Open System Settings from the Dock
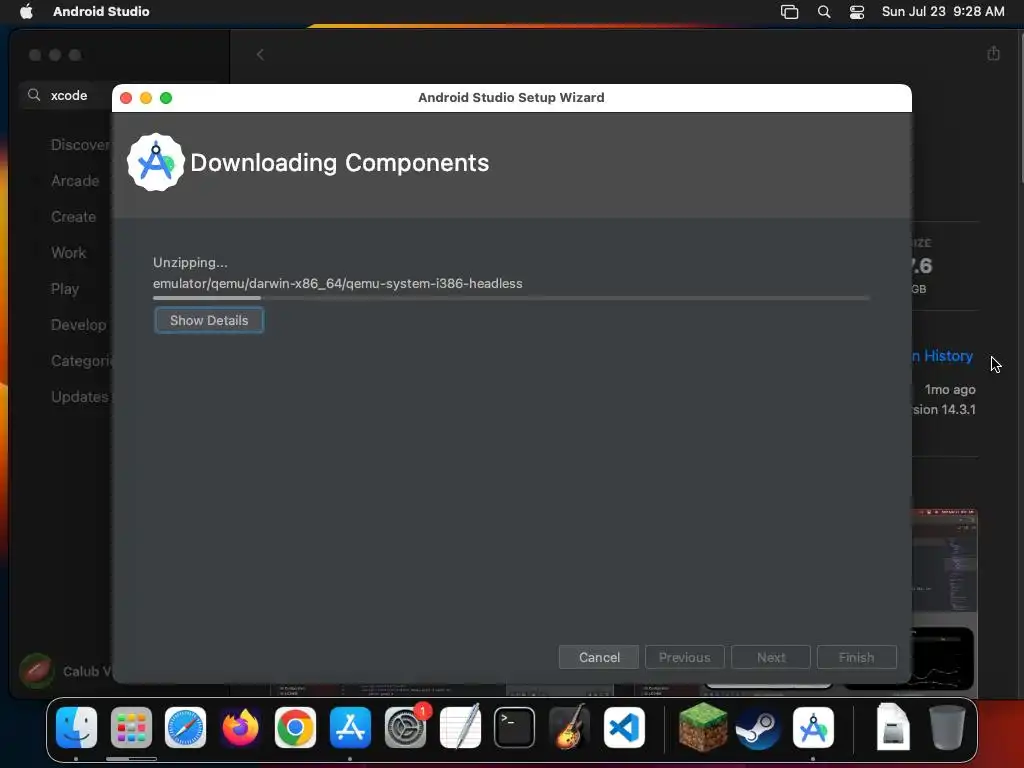This screenshot has width=1024, height=768. coord(405,728)
